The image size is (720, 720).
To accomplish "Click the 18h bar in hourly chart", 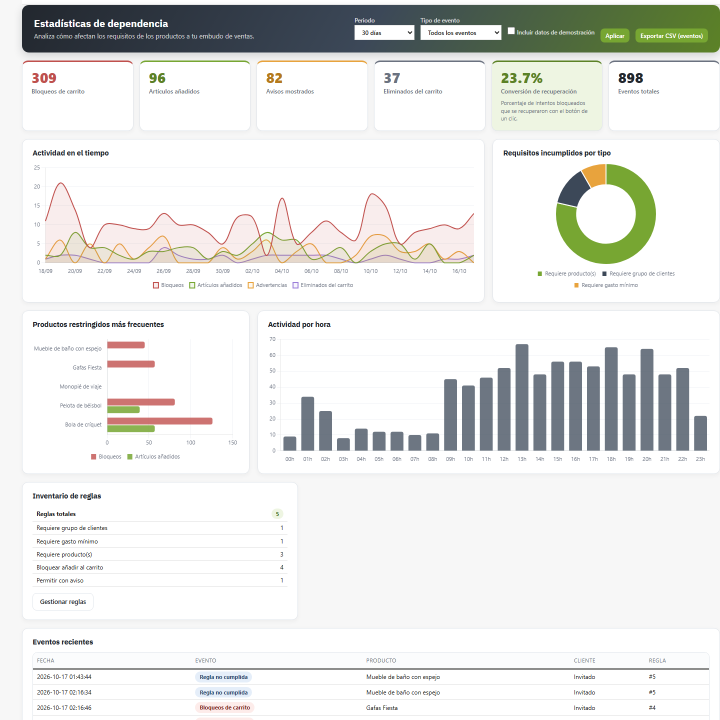I will point(611,399).
